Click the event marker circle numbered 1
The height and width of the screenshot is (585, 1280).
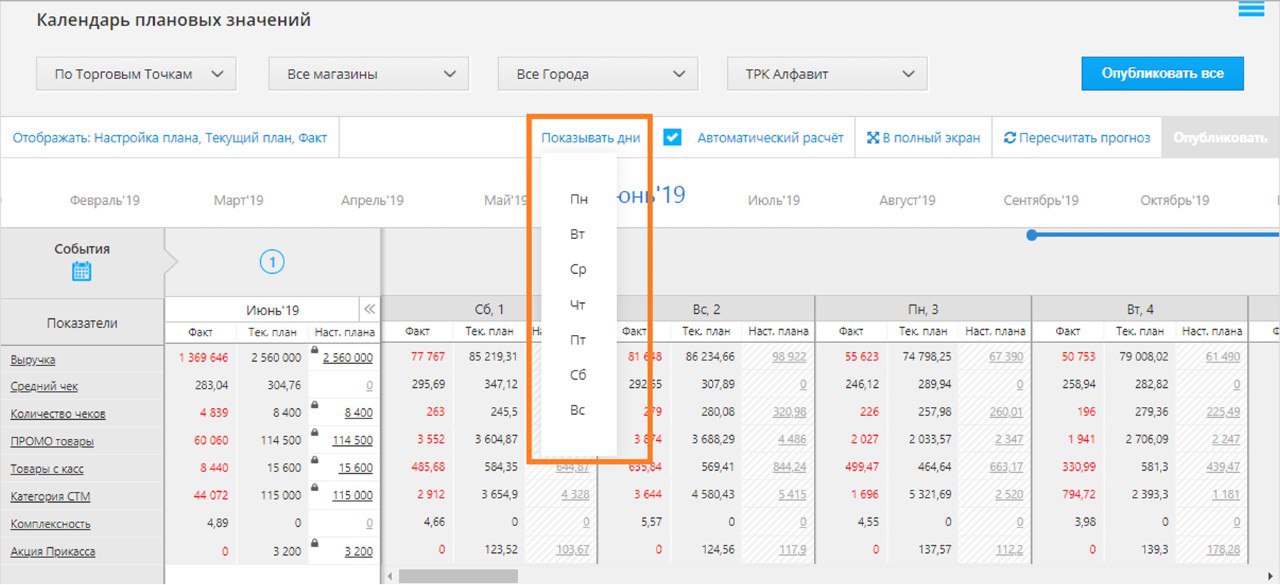pyautogui.click(x=272, y=263)
